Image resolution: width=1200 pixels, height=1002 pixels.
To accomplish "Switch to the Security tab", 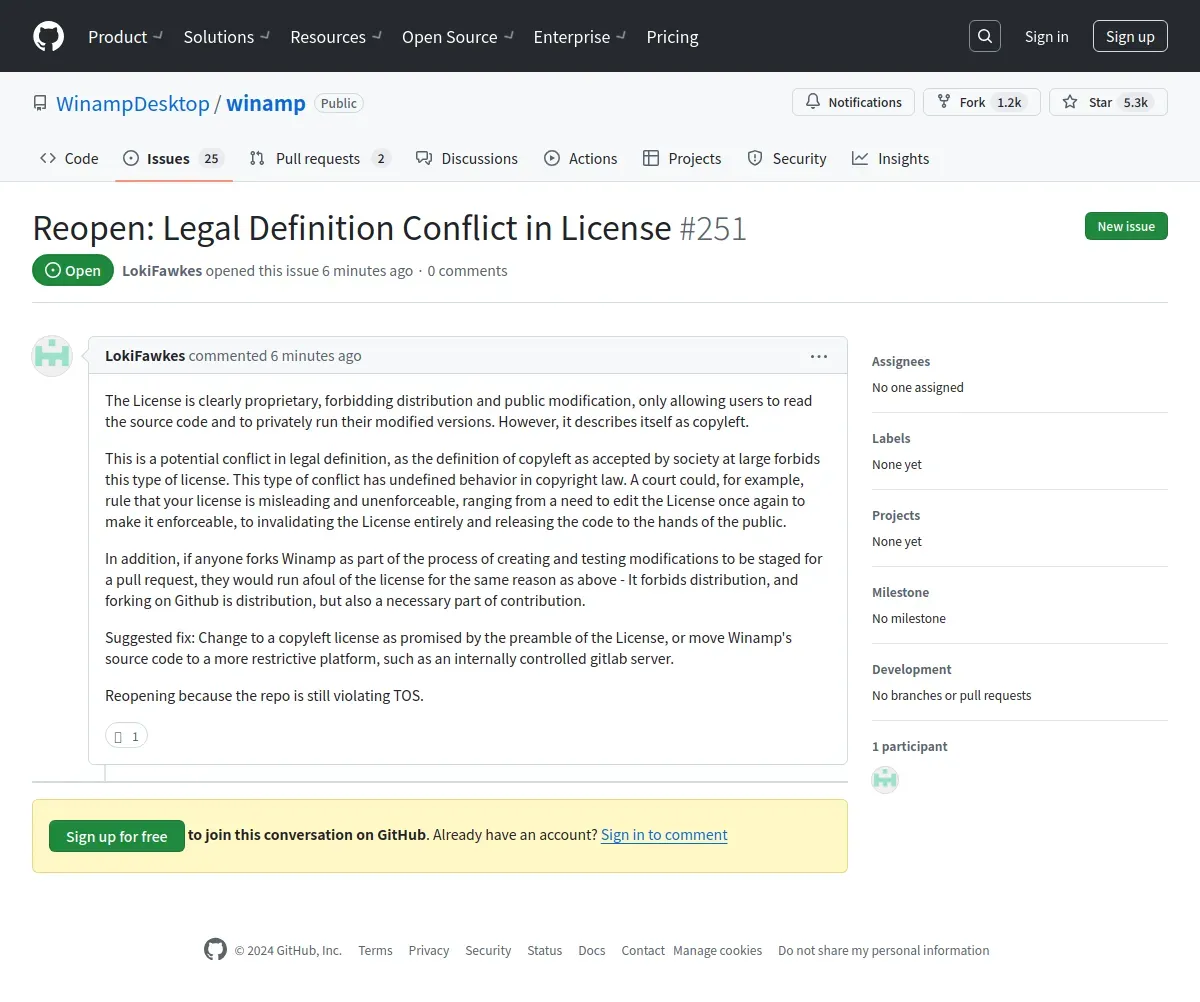I will pyautogui.click(x=787, y=158).
